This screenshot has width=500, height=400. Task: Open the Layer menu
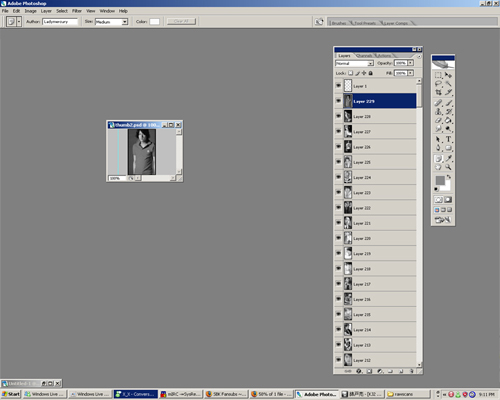[46, 11]
